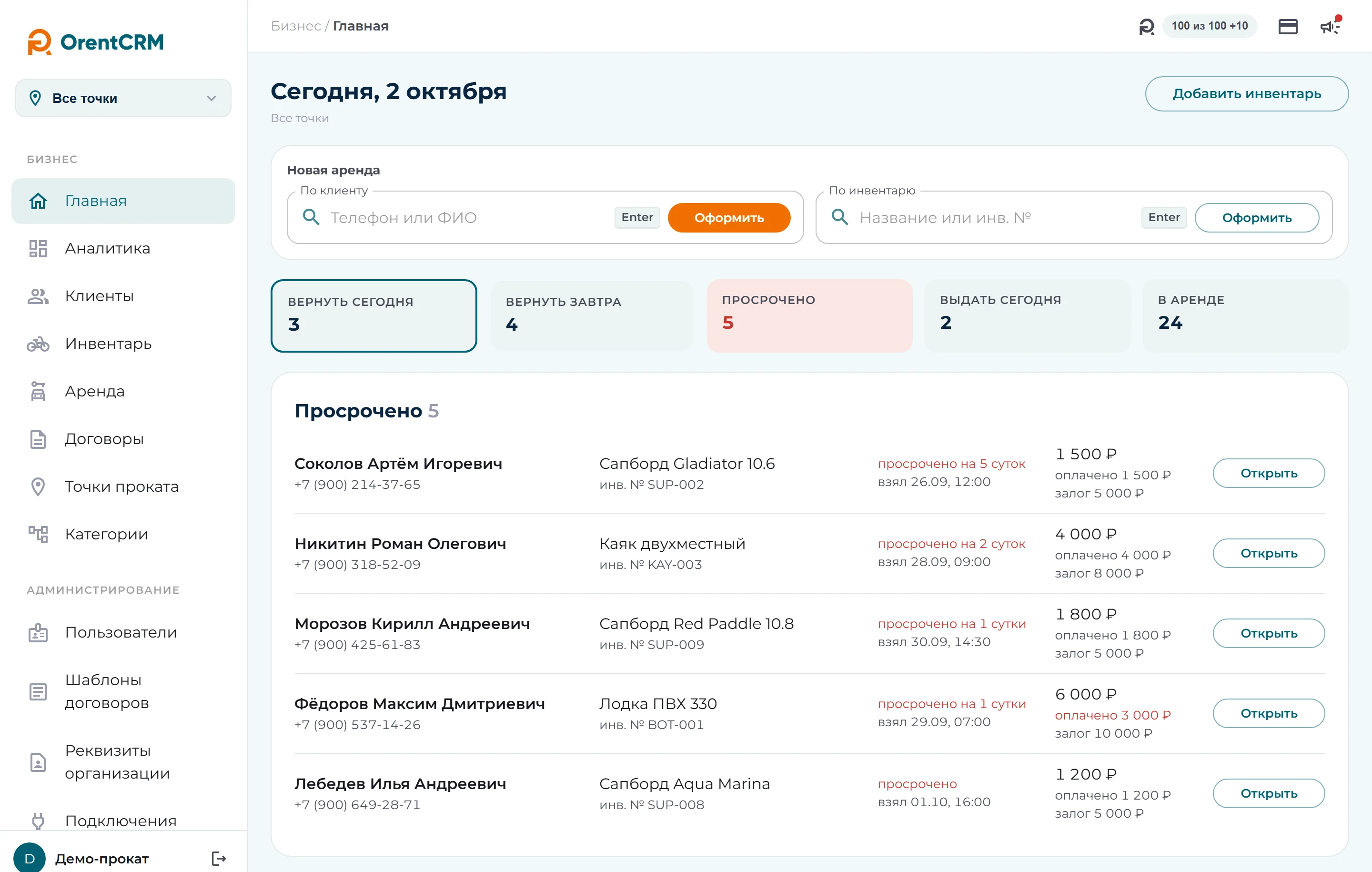Select the Вернуть сегодня tab

coord(374,316)
